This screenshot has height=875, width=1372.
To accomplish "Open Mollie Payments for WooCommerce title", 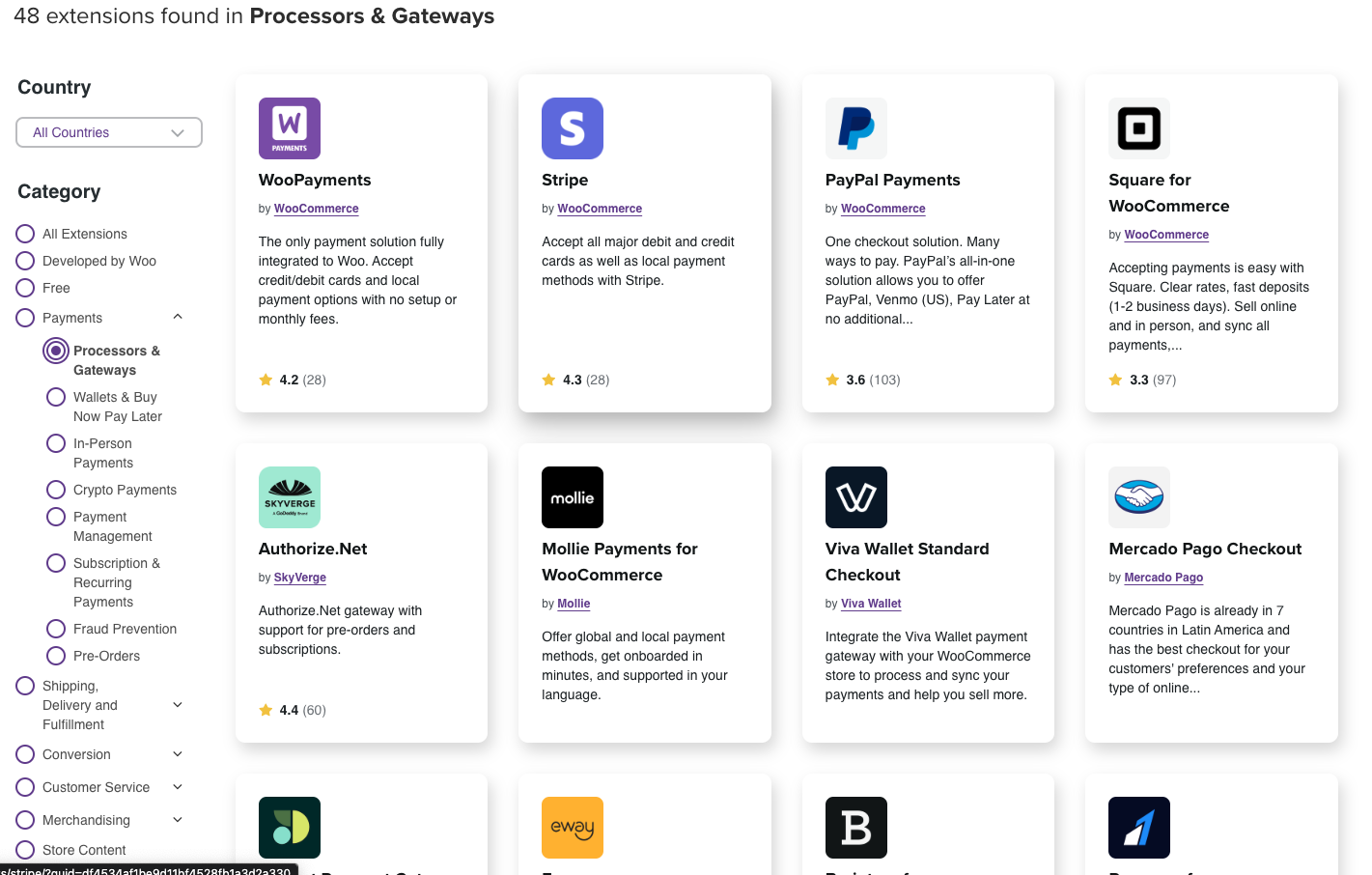I will [620, 562].
